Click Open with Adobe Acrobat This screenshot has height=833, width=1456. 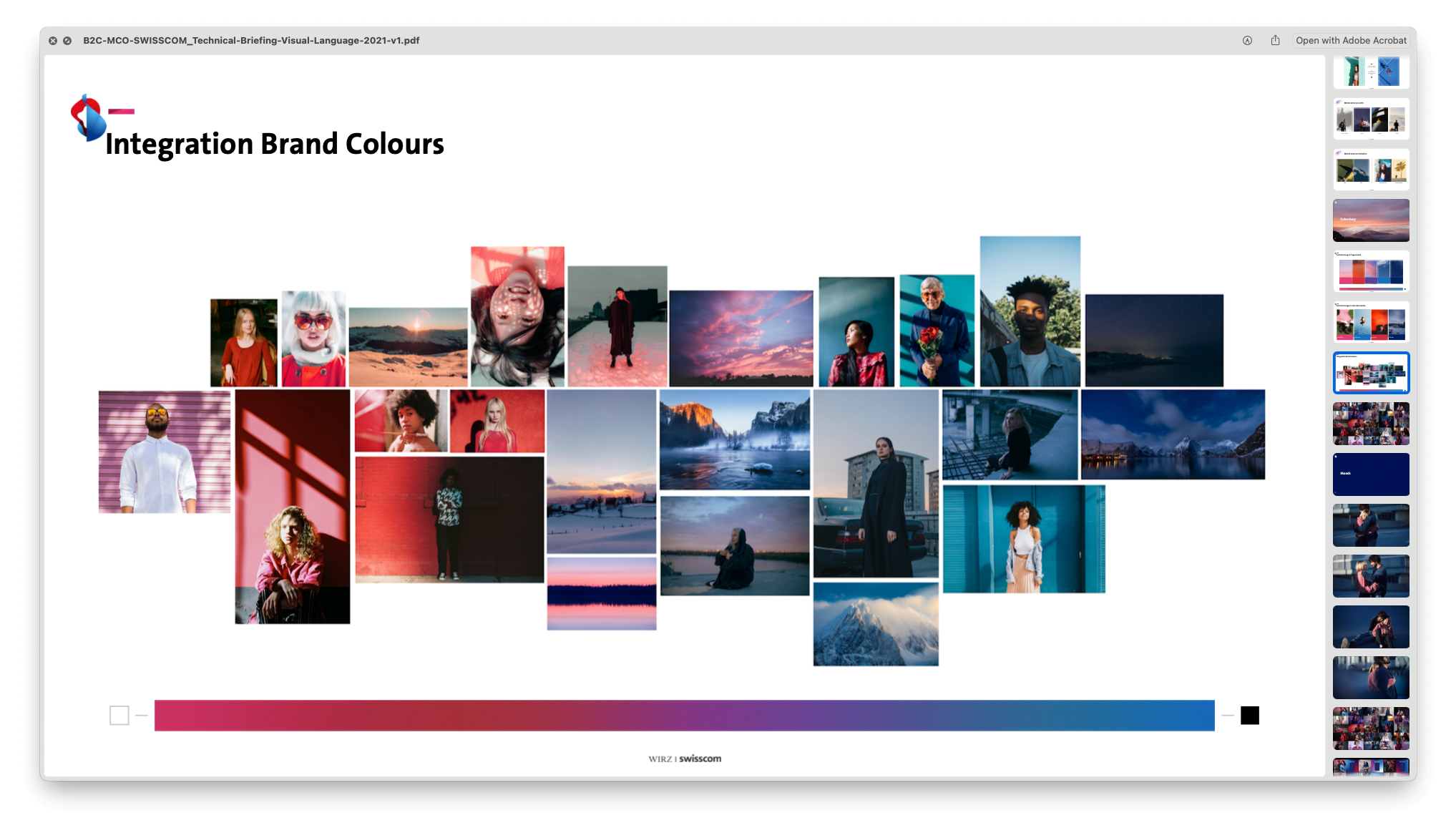[1350, 41]
